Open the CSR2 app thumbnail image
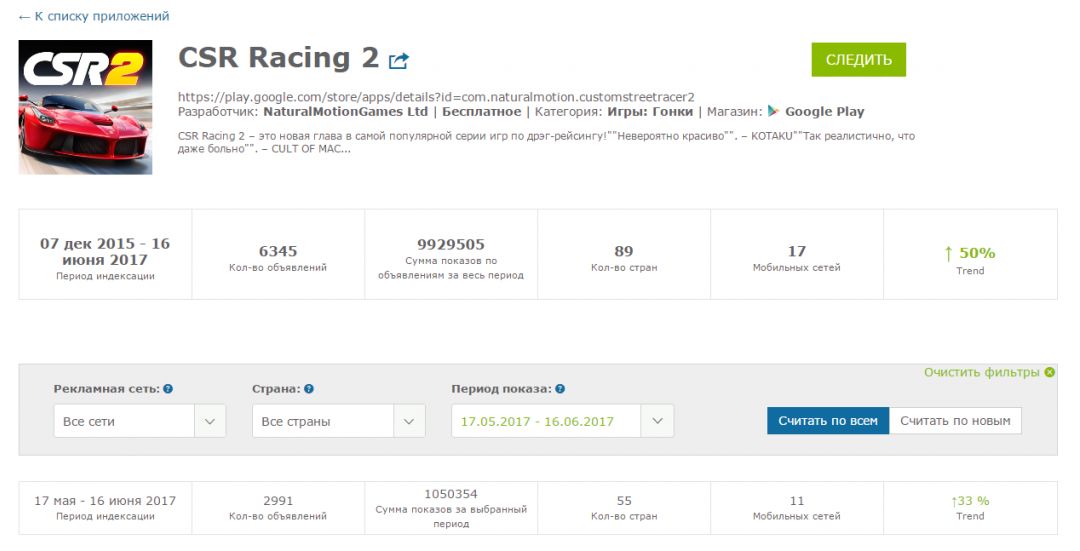Viewport: 1080px width, 551px height. [x=85, y=107]
